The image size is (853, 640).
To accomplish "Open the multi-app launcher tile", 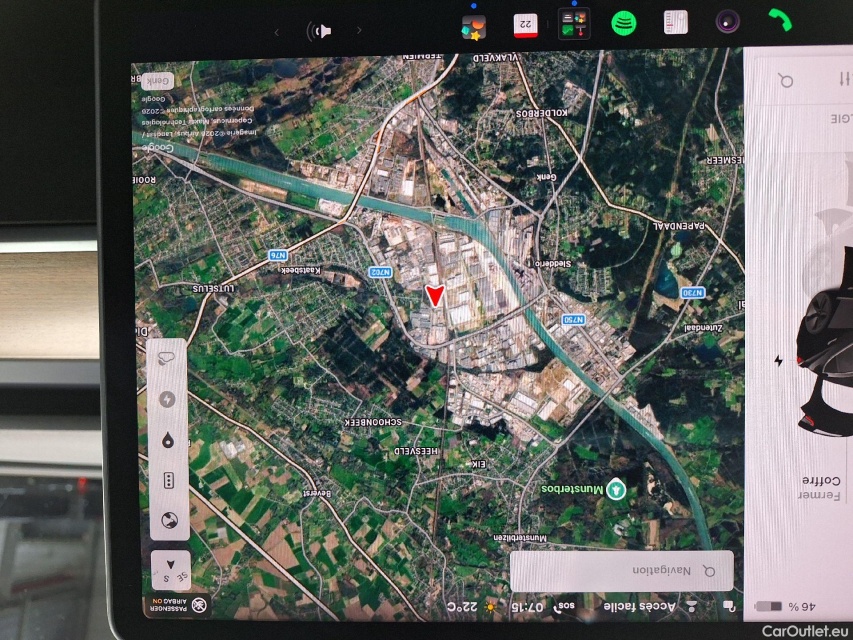I will coord(574,24).
